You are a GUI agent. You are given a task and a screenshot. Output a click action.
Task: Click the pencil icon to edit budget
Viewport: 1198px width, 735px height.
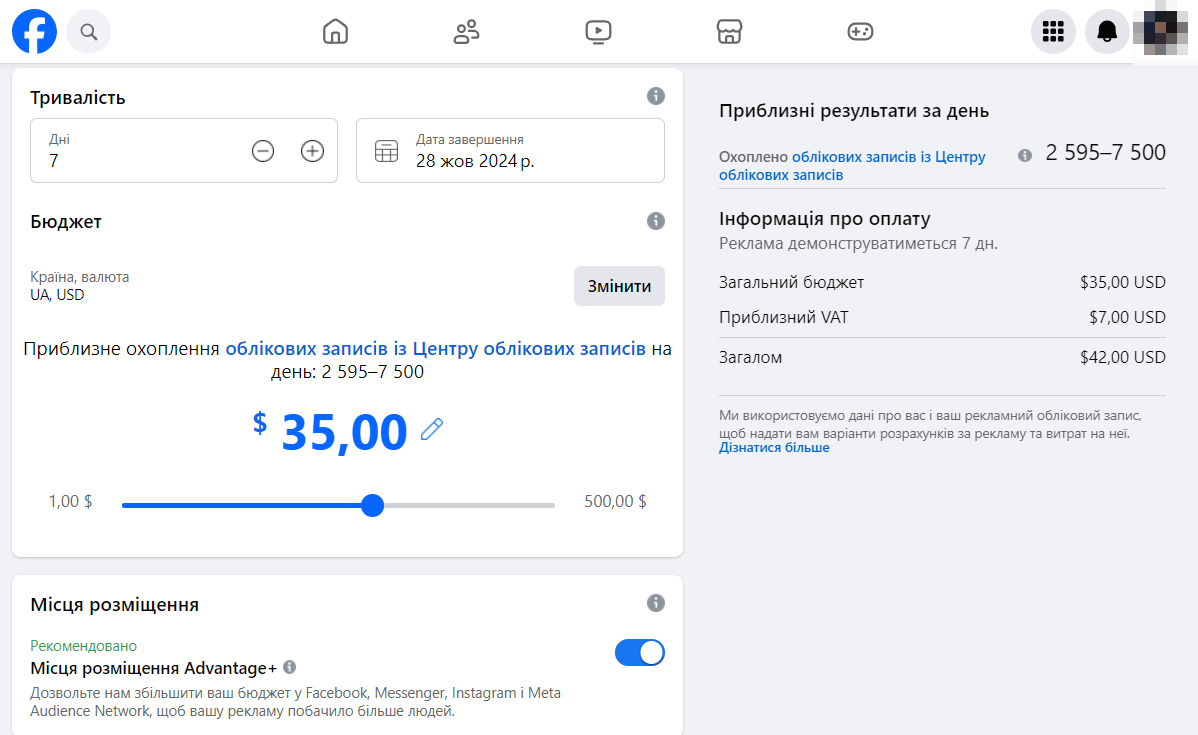pyautogui.click(x=431, y=430)
